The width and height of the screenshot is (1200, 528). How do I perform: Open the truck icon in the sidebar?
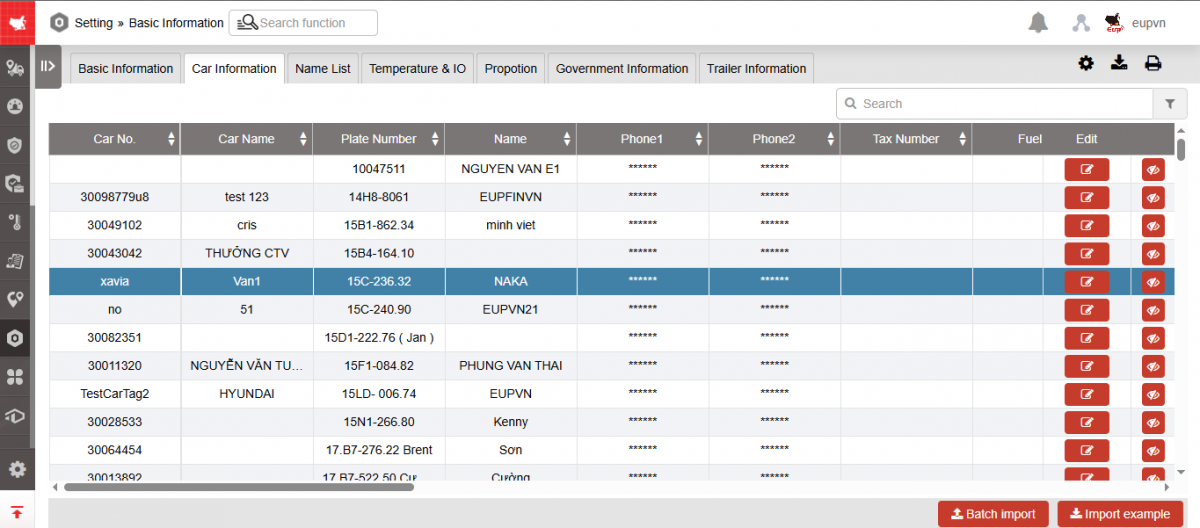click(x=15, y=68)
